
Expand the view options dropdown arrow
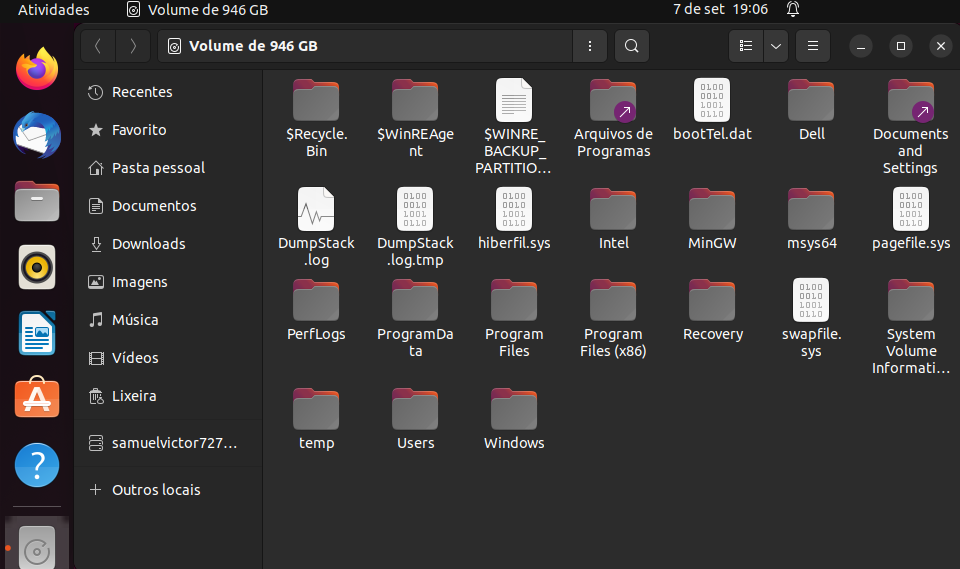click(x=776, y=46)
